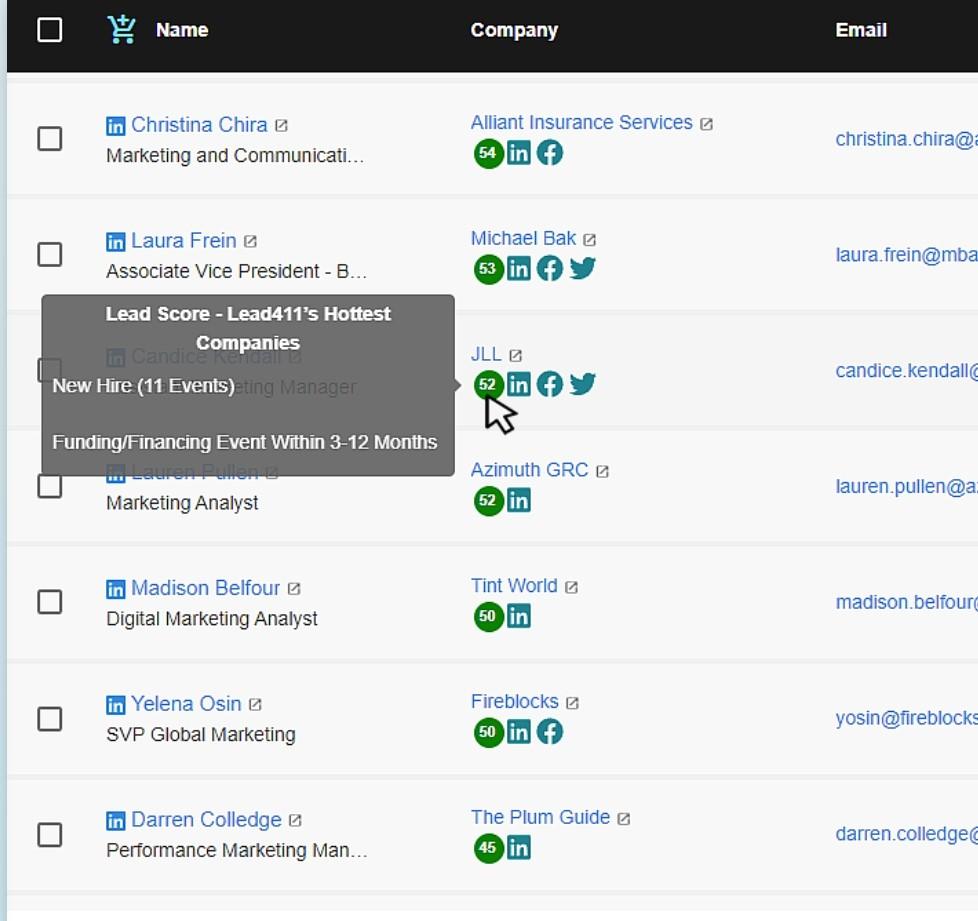Open Michael Bak company LinkedIn icon

click(x=518, y=269)
